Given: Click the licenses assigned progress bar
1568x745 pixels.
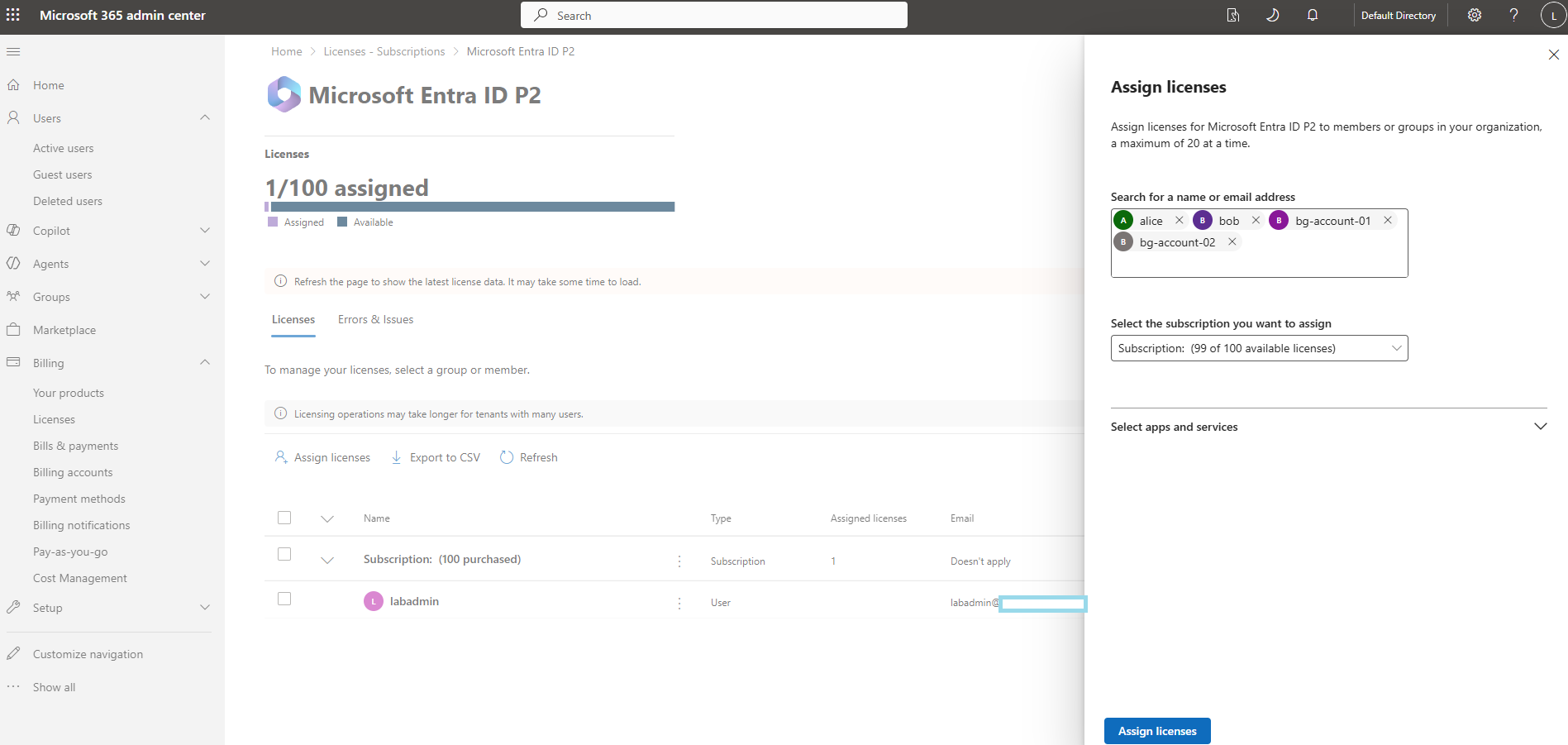Looking at the screenshot, I should (469, 207).
